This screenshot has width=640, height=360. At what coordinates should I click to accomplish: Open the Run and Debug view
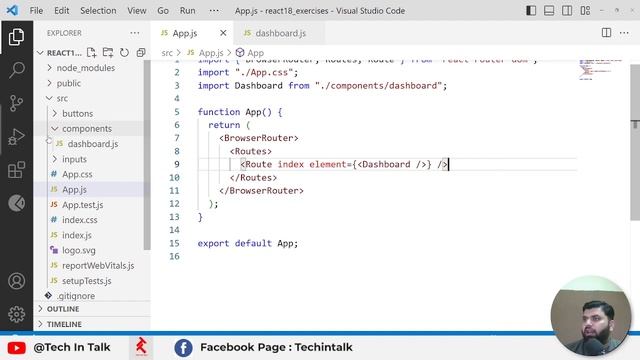[x=16, y=137]
